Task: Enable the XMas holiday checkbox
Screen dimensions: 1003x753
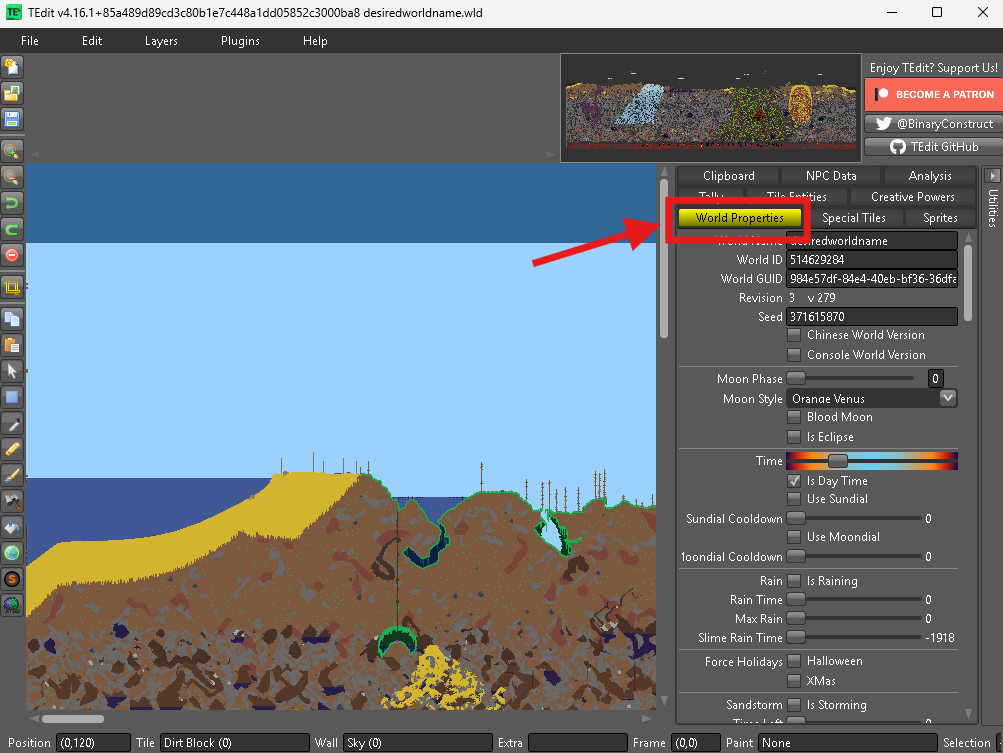Action: [x=794, y=681]
